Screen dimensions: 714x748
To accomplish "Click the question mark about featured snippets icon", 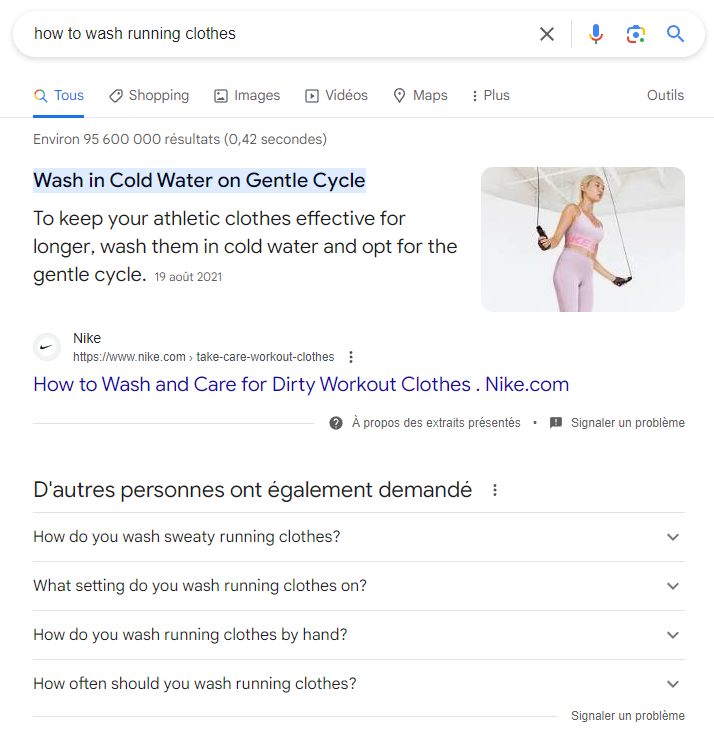I will [x=336, y=423].
